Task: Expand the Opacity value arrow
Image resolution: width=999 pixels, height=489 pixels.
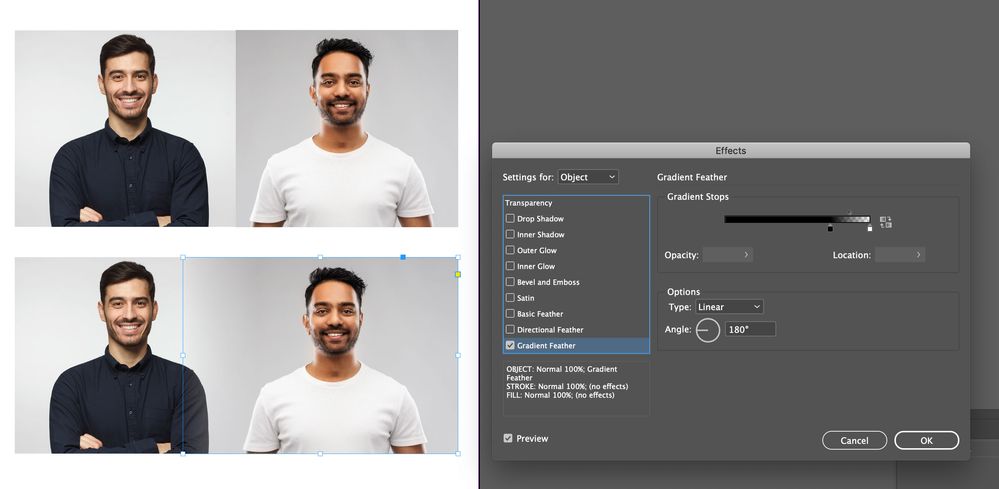Action: point(746,255)
